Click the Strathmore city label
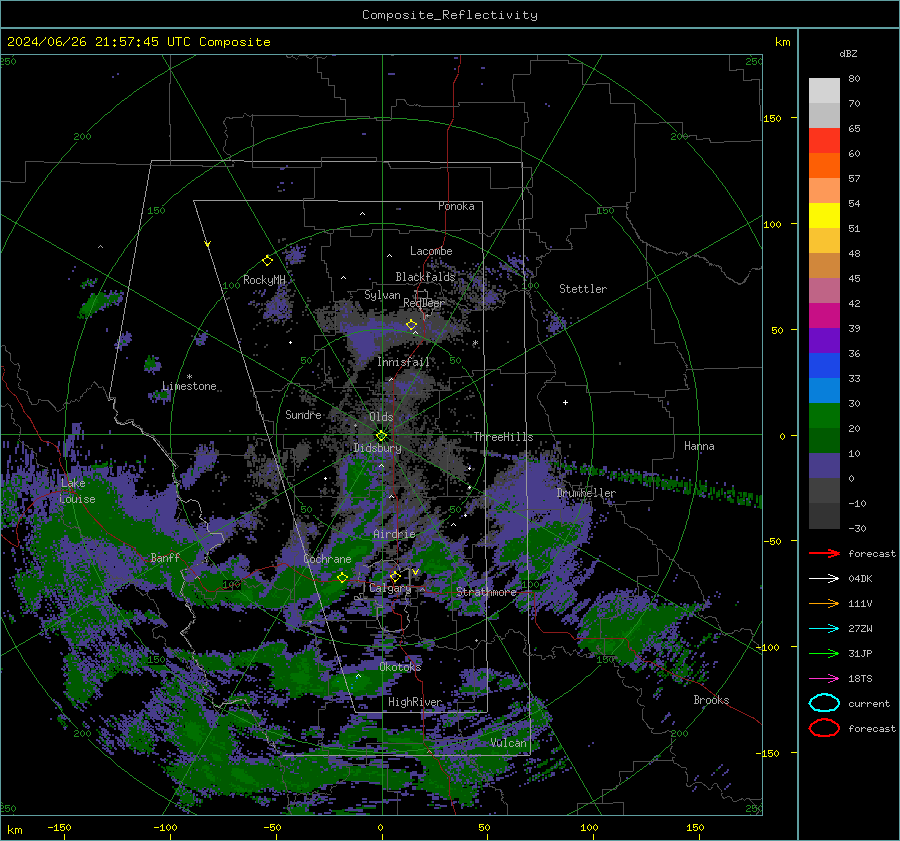Viewport: 900px width, 841px height. 486,592
